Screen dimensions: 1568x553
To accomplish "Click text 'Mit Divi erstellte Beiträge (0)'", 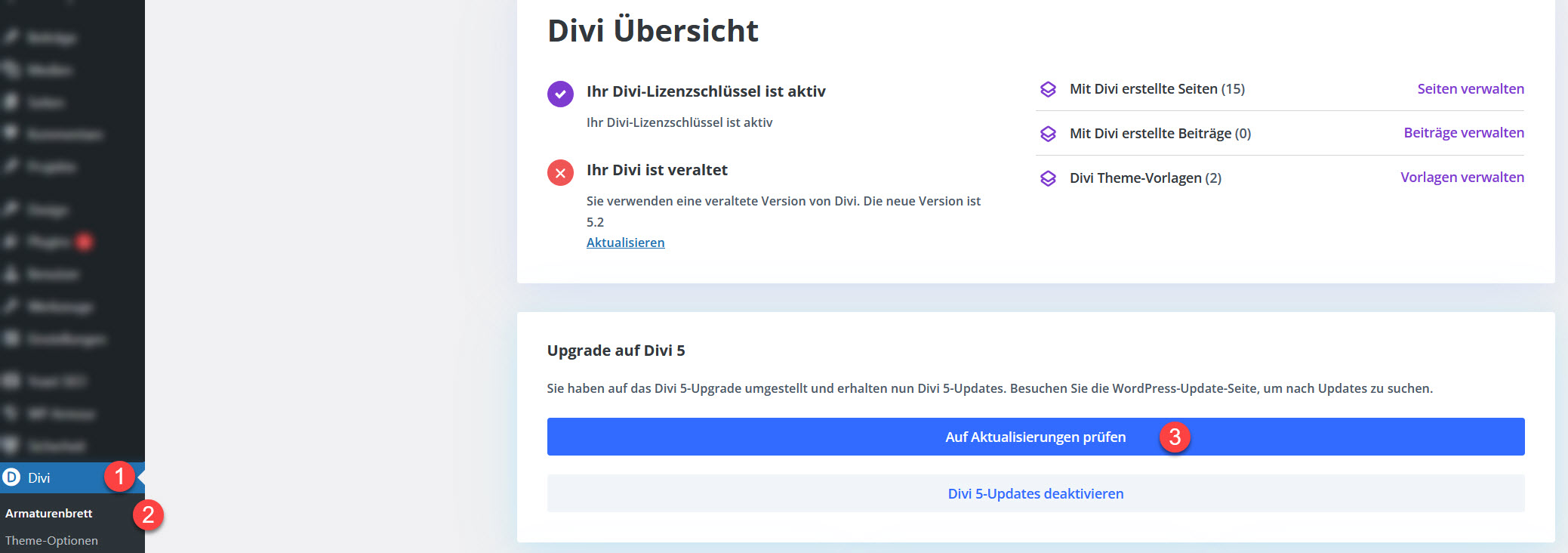I will [x=1160, y=134].
